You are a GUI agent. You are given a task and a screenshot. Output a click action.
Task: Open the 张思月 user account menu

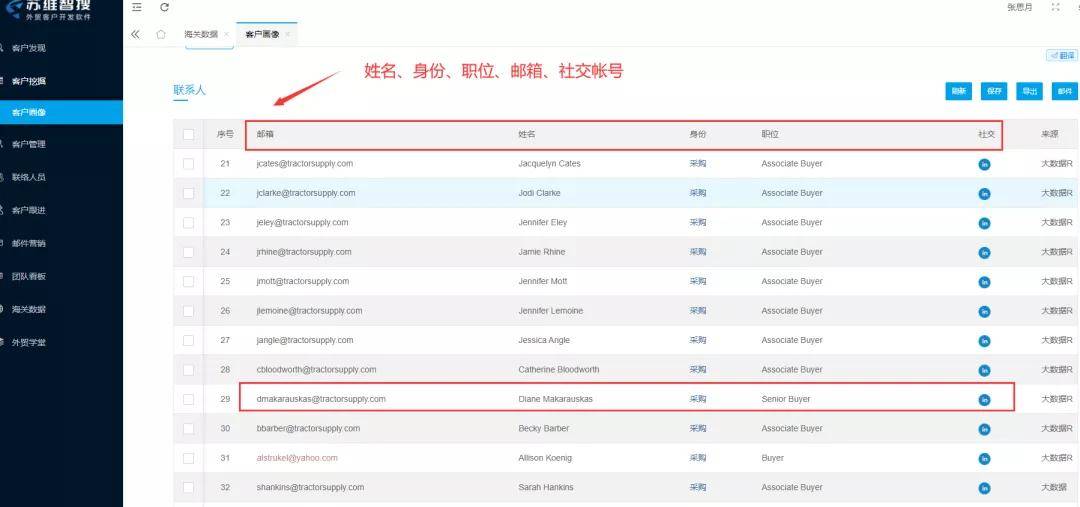1019,8
